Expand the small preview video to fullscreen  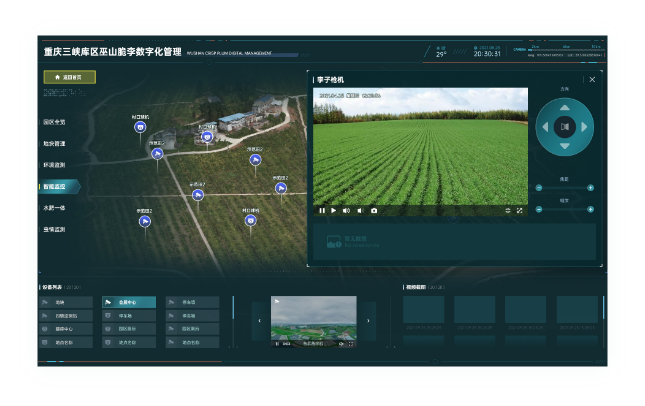point(351,343)
